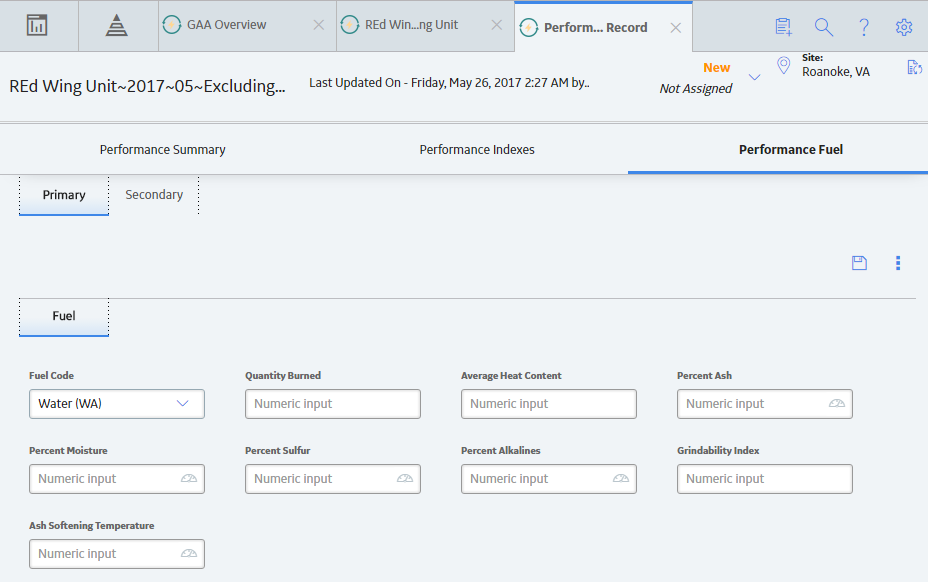
Task: Click the REd Win...ng Unit tab icon
Action: (350, 25)
